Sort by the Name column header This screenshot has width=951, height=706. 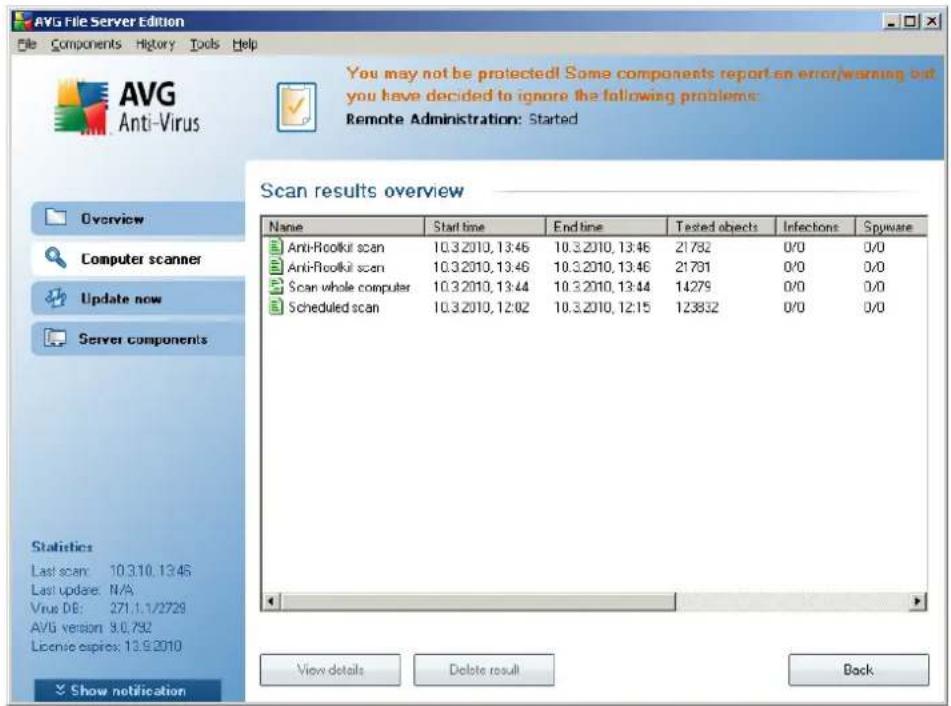pyautogui.click(x=343, y=226)
